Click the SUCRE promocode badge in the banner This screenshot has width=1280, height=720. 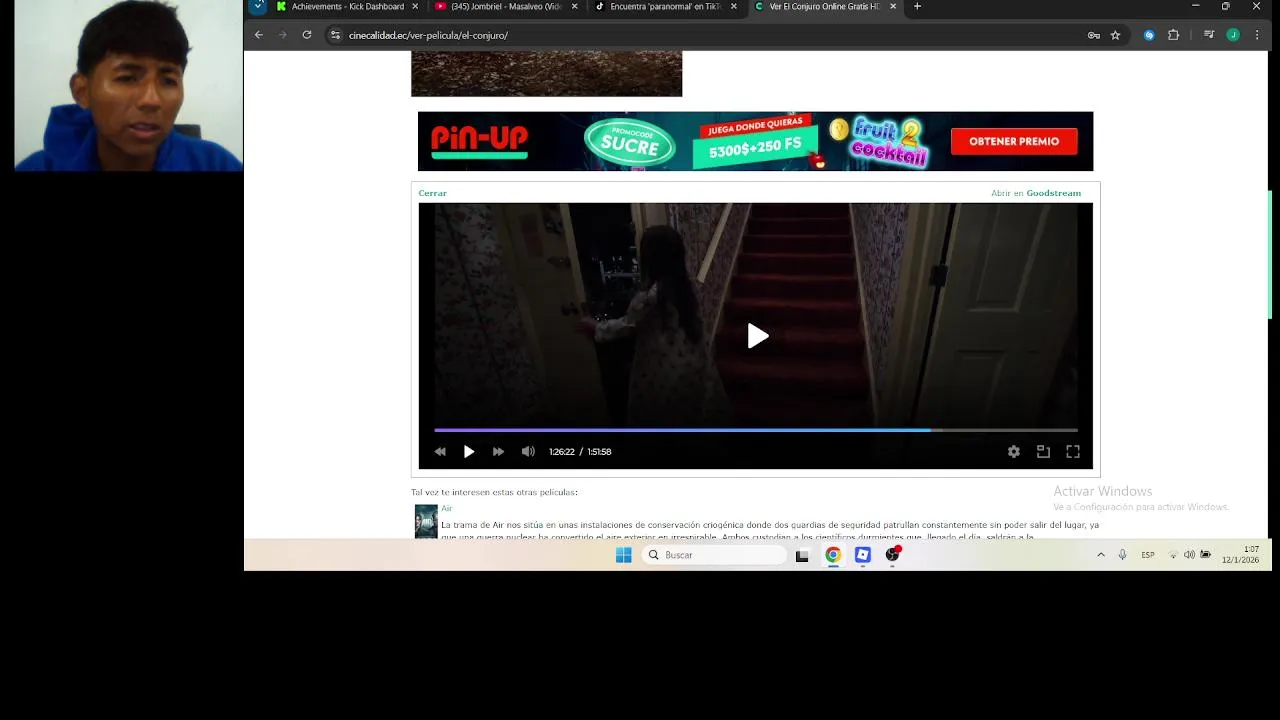coord(629,143)
